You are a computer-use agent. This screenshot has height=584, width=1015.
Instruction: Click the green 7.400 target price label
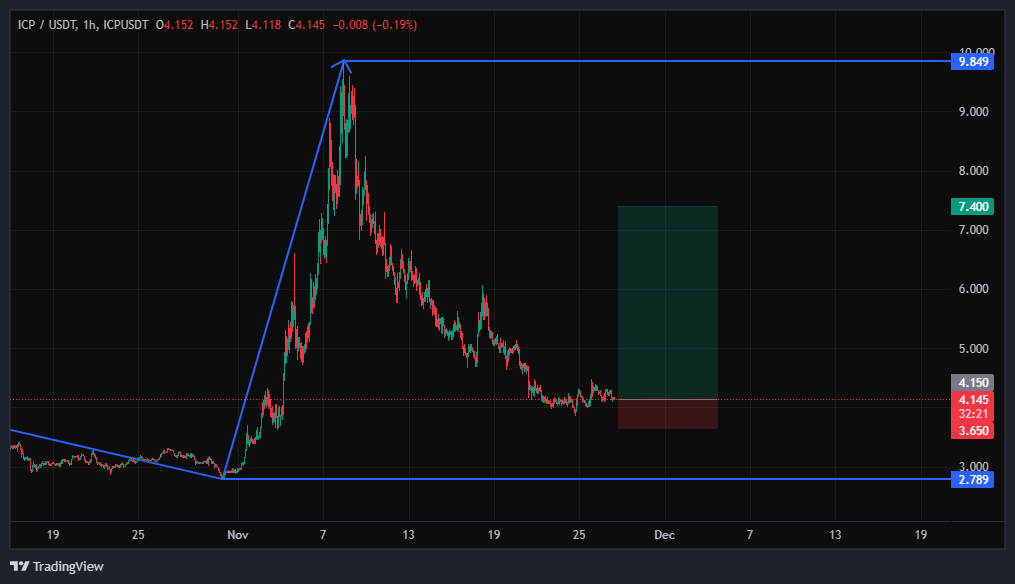(972, 206)
